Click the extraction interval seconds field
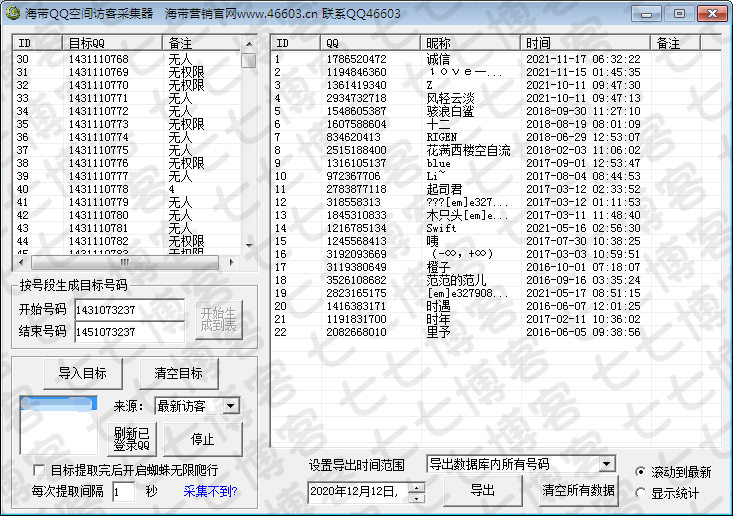 point(123,492)
